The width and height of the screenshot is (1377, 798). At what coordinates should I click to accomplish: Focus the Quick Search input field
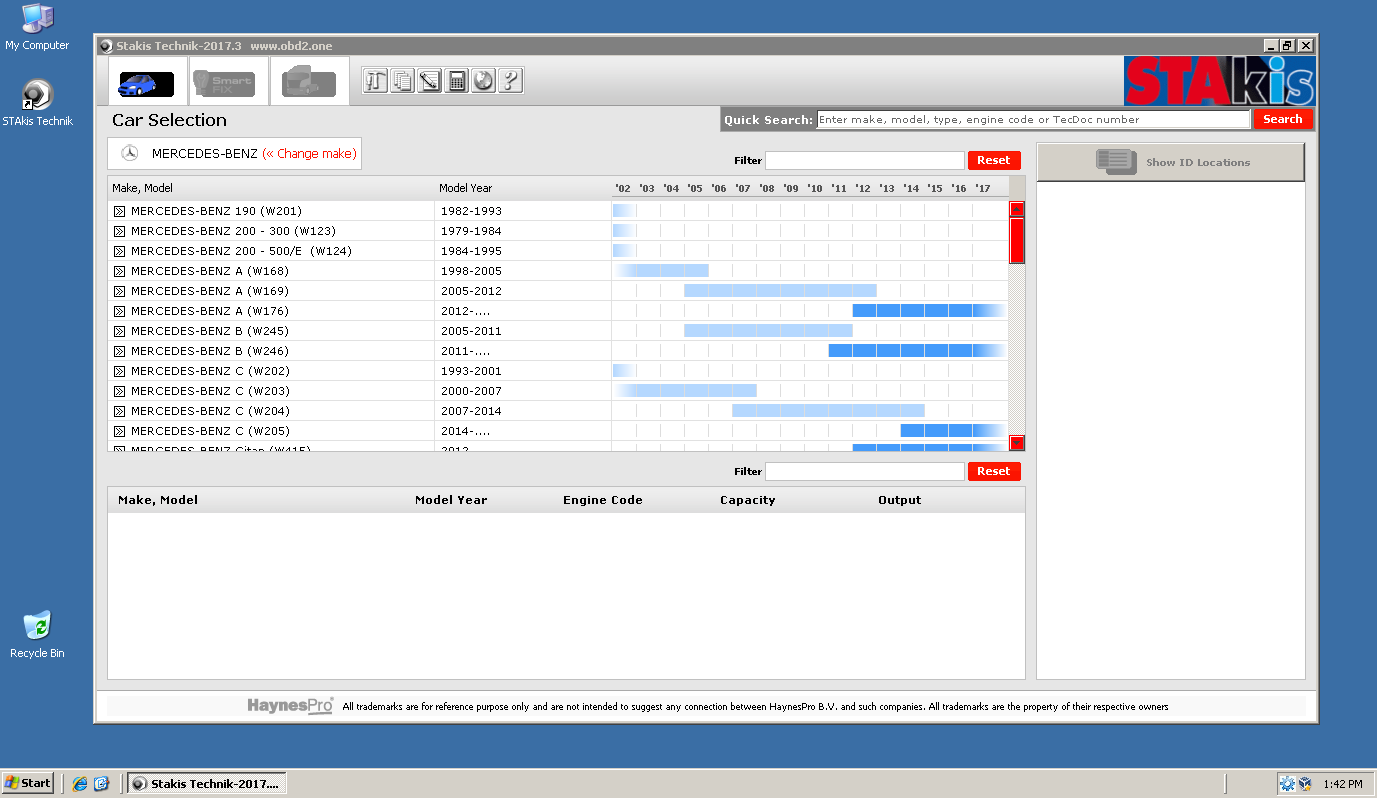click(1033, 119)
